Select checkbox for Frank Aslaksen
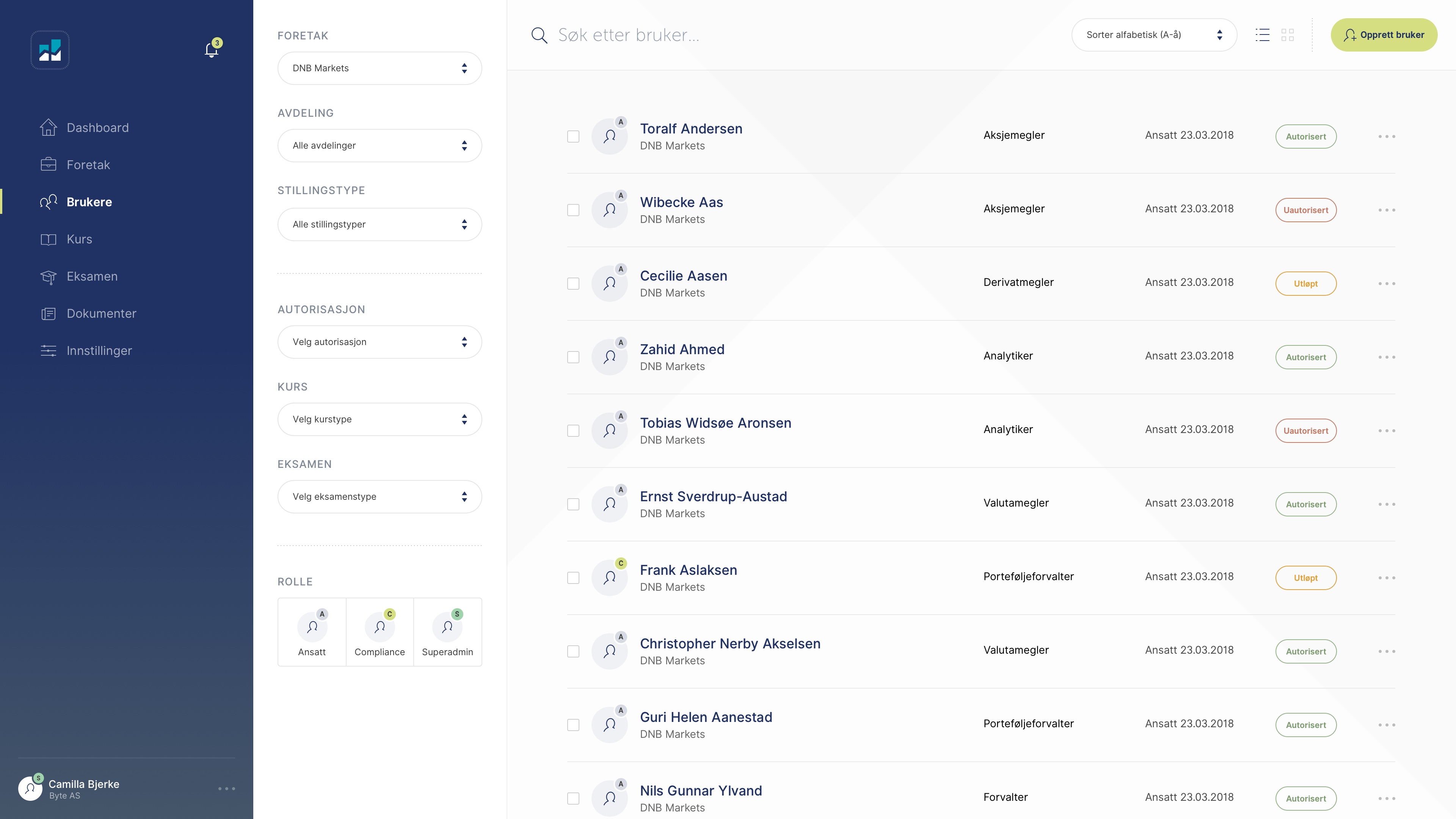This screenshot has height=819, width=1456. 573,577
